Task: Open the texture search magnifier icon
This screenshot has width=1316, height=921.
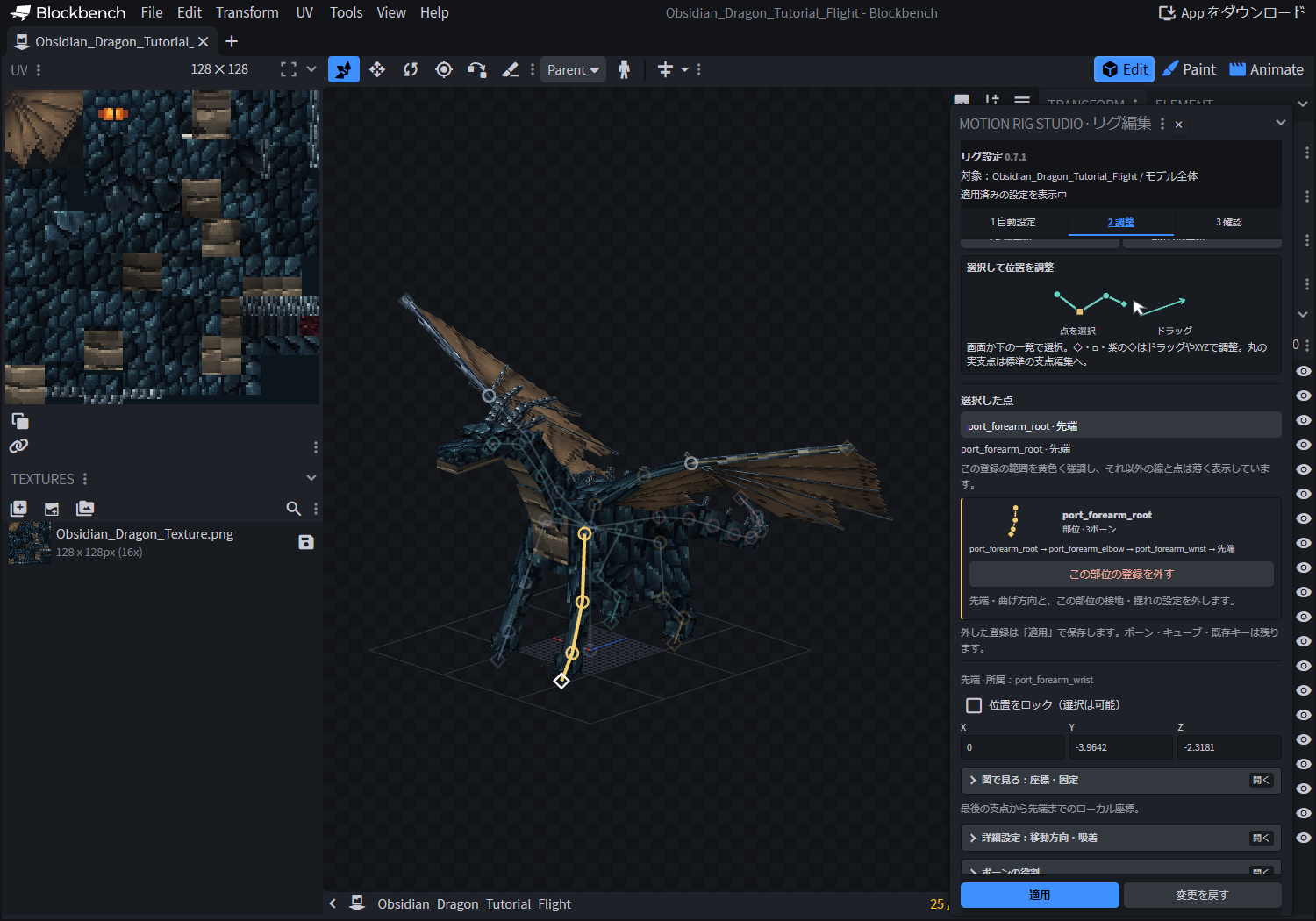Action: coord(294,508)
